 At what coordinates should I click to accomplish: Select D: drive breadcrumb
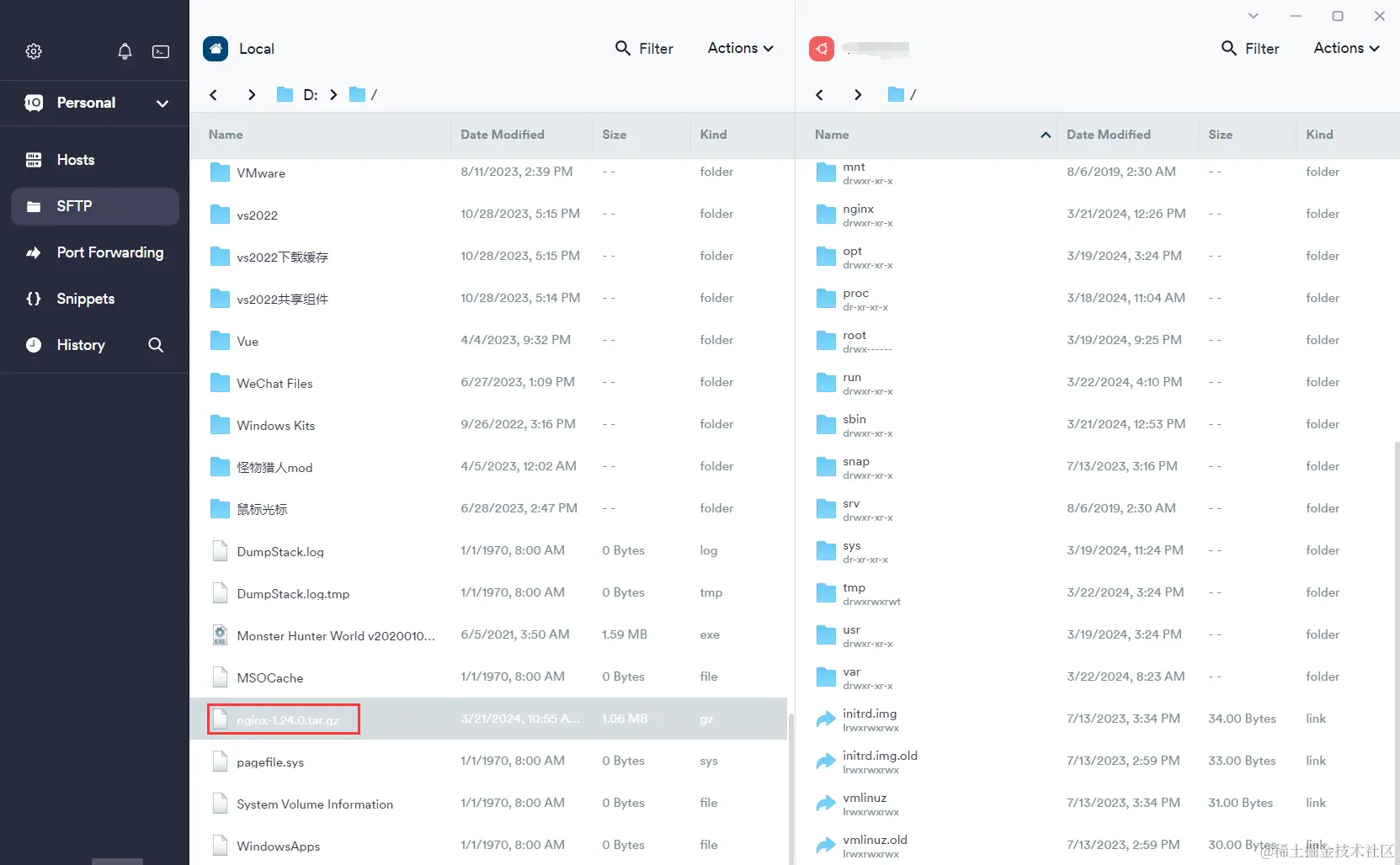coord(298,94)
